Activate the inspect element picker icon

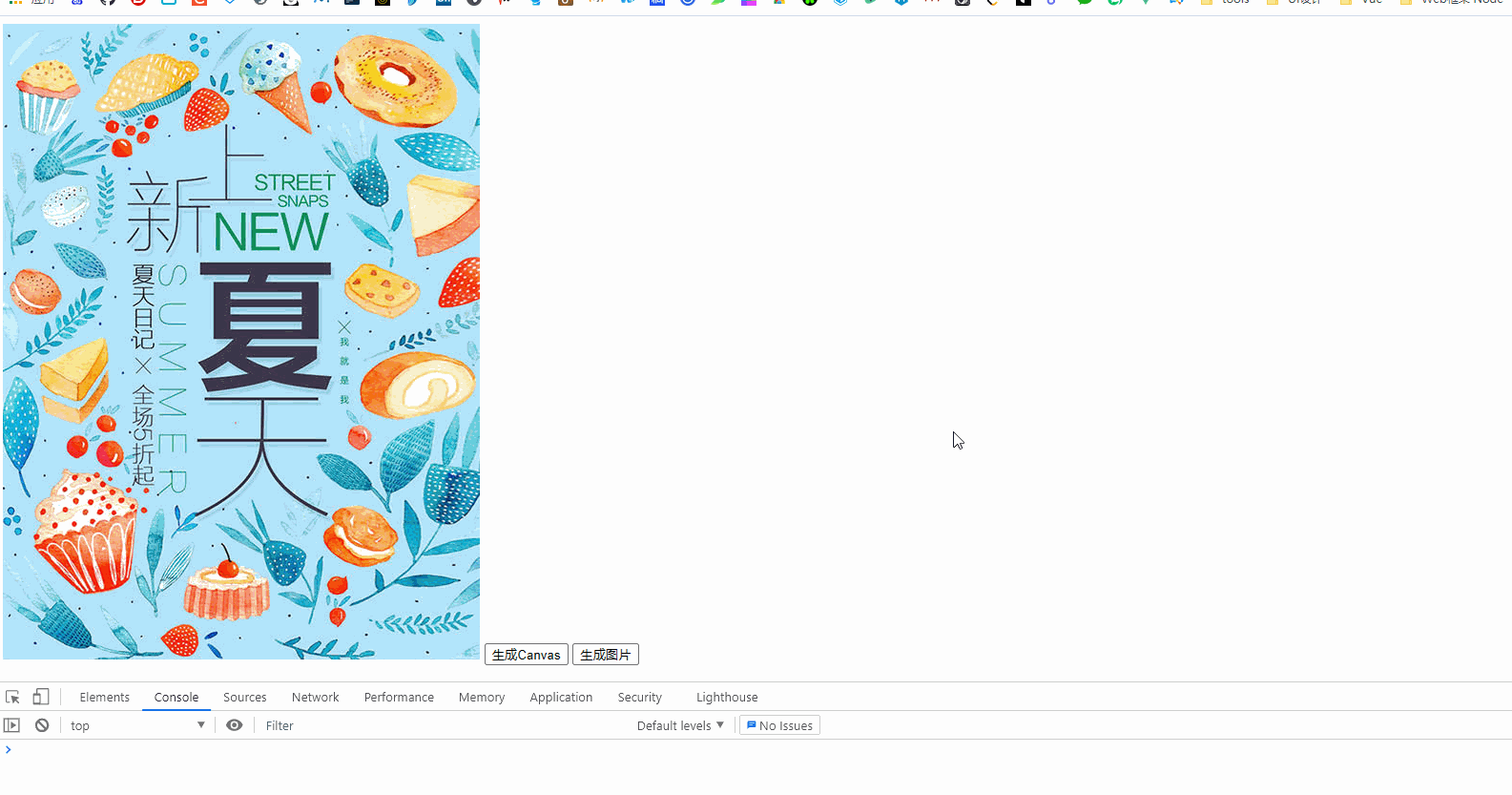[12, 698]
